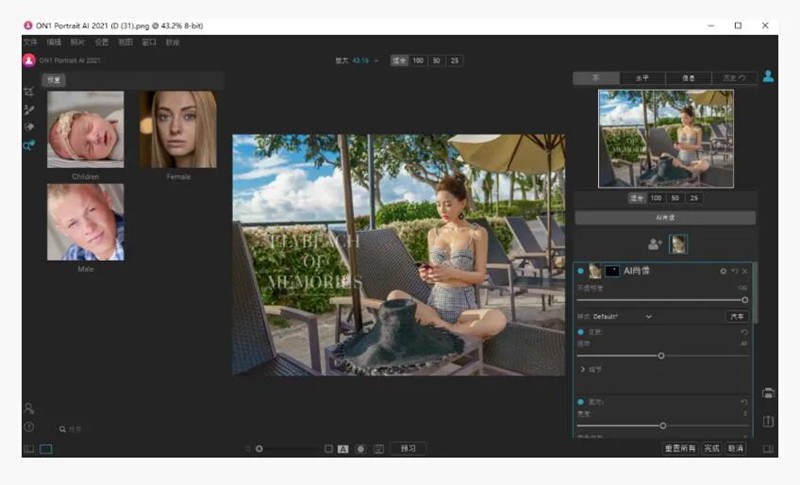Click the highlighted blue panel view icon

46,449
